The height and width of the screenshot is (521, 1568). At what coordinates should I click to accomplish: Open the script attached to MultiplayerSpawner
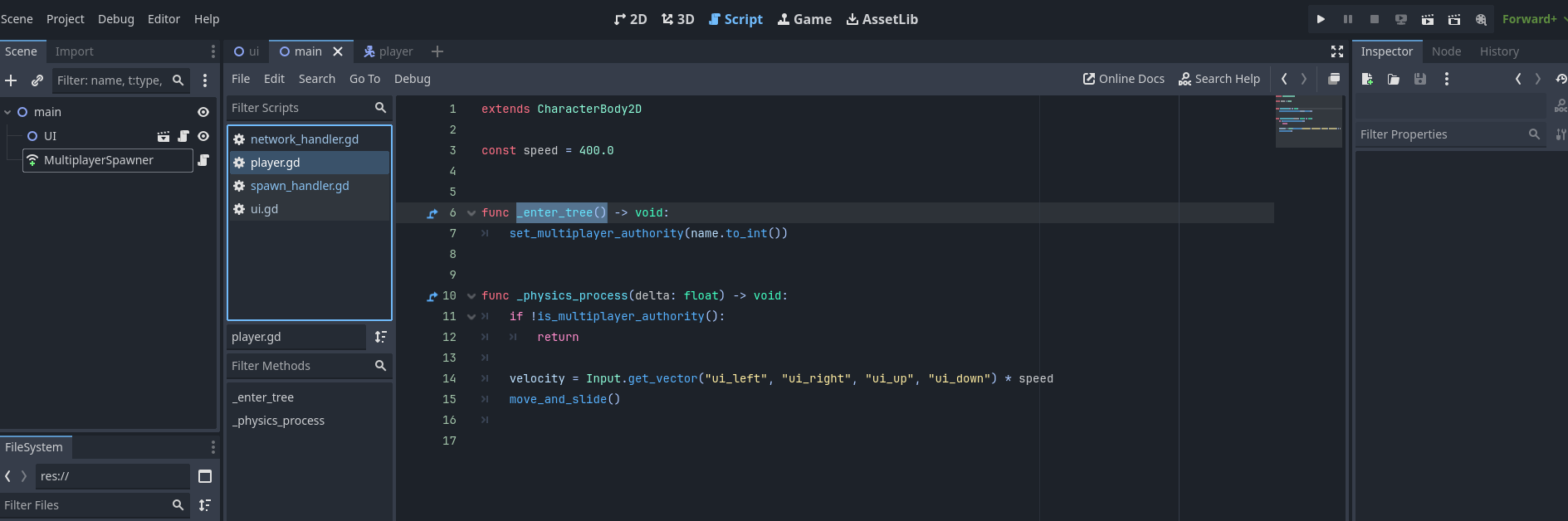[x=203, y=160]
